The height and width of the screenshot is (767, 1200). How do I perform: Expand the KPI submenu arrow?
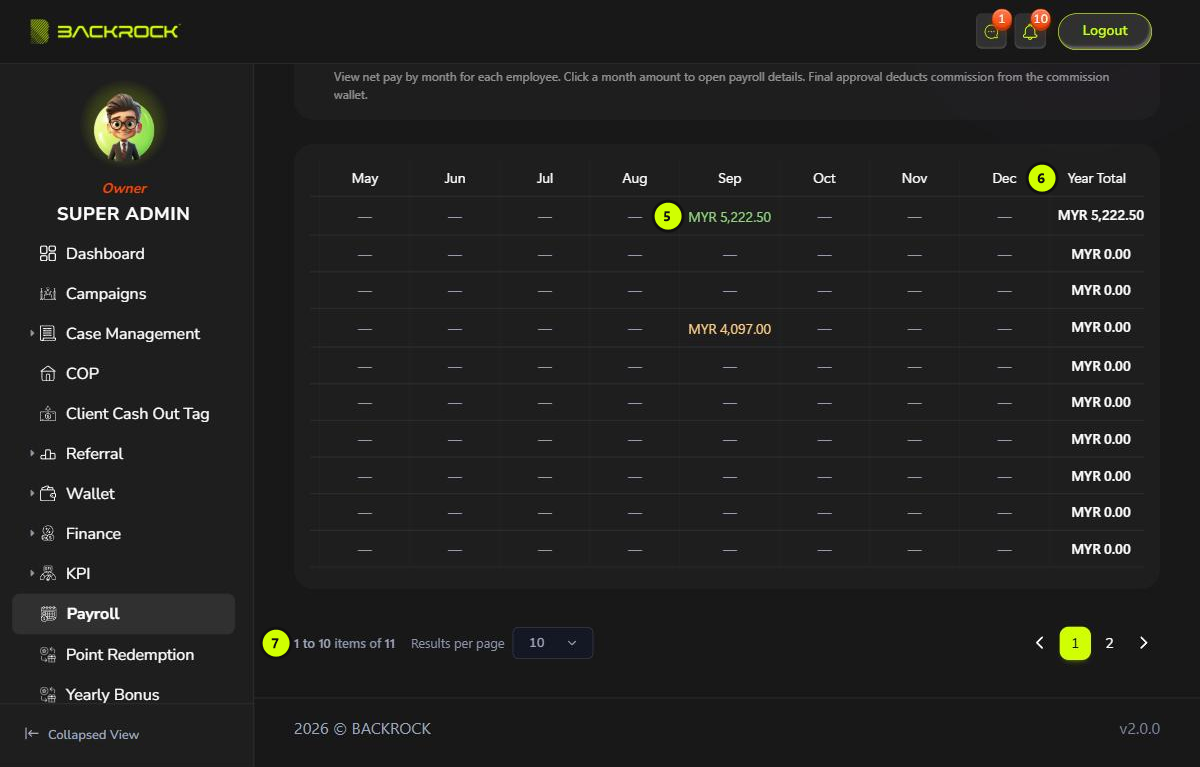coord(31,574)
